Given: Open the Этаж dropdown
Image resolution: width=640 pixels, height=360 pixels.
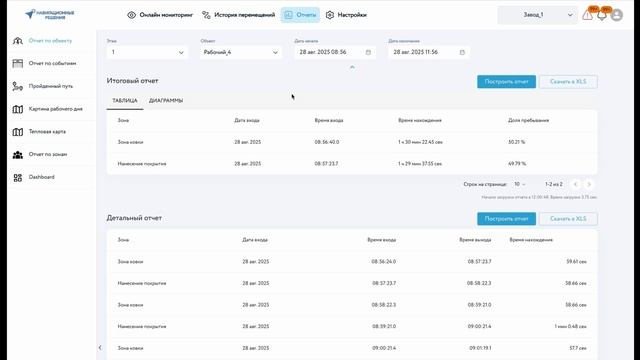Looking at the screenshot, I should coord(147,52).
